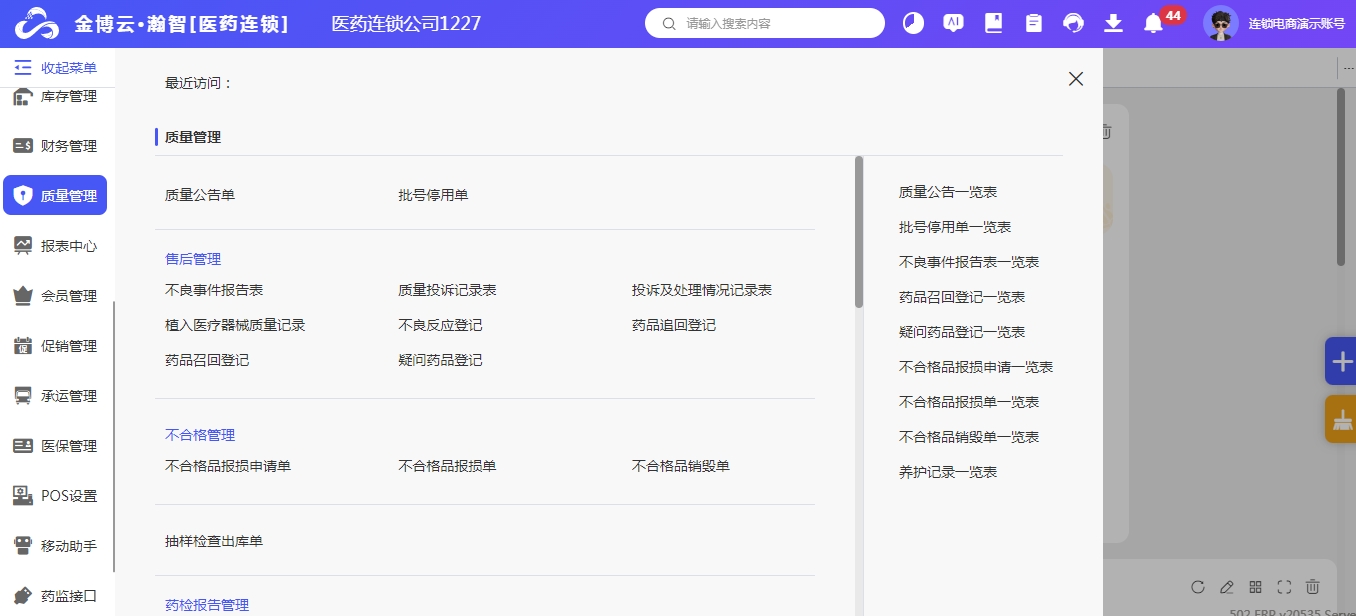Open the download center icon
Viewport: 1356px width, 616px height.
point(1113,23)
